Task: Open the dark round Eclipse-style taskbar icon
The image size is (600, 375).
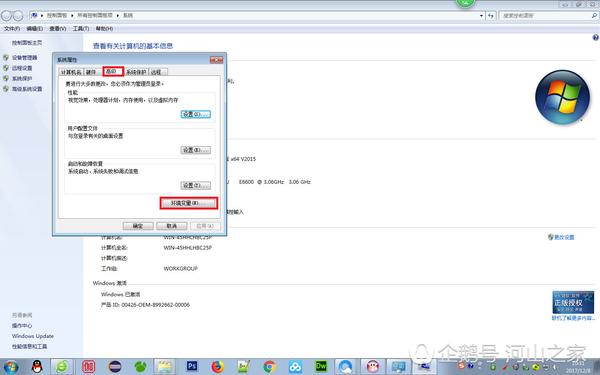Action: pyautogui.click(x=114, y=367)
